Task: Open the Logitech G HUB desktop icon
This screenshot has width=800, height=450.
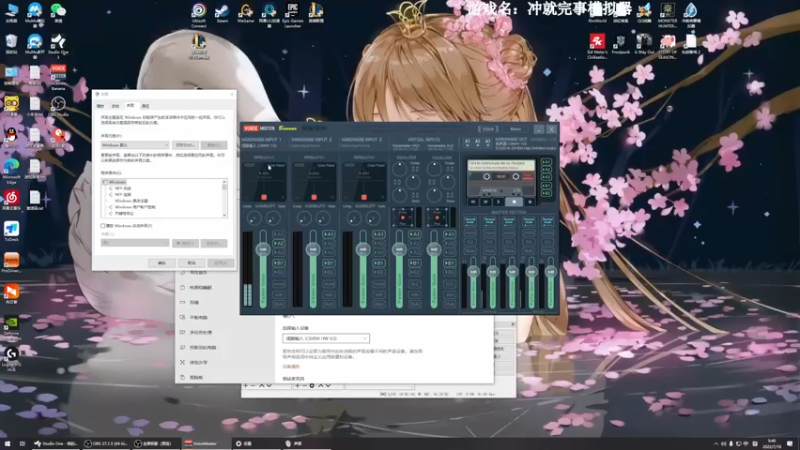Action: 11,359
